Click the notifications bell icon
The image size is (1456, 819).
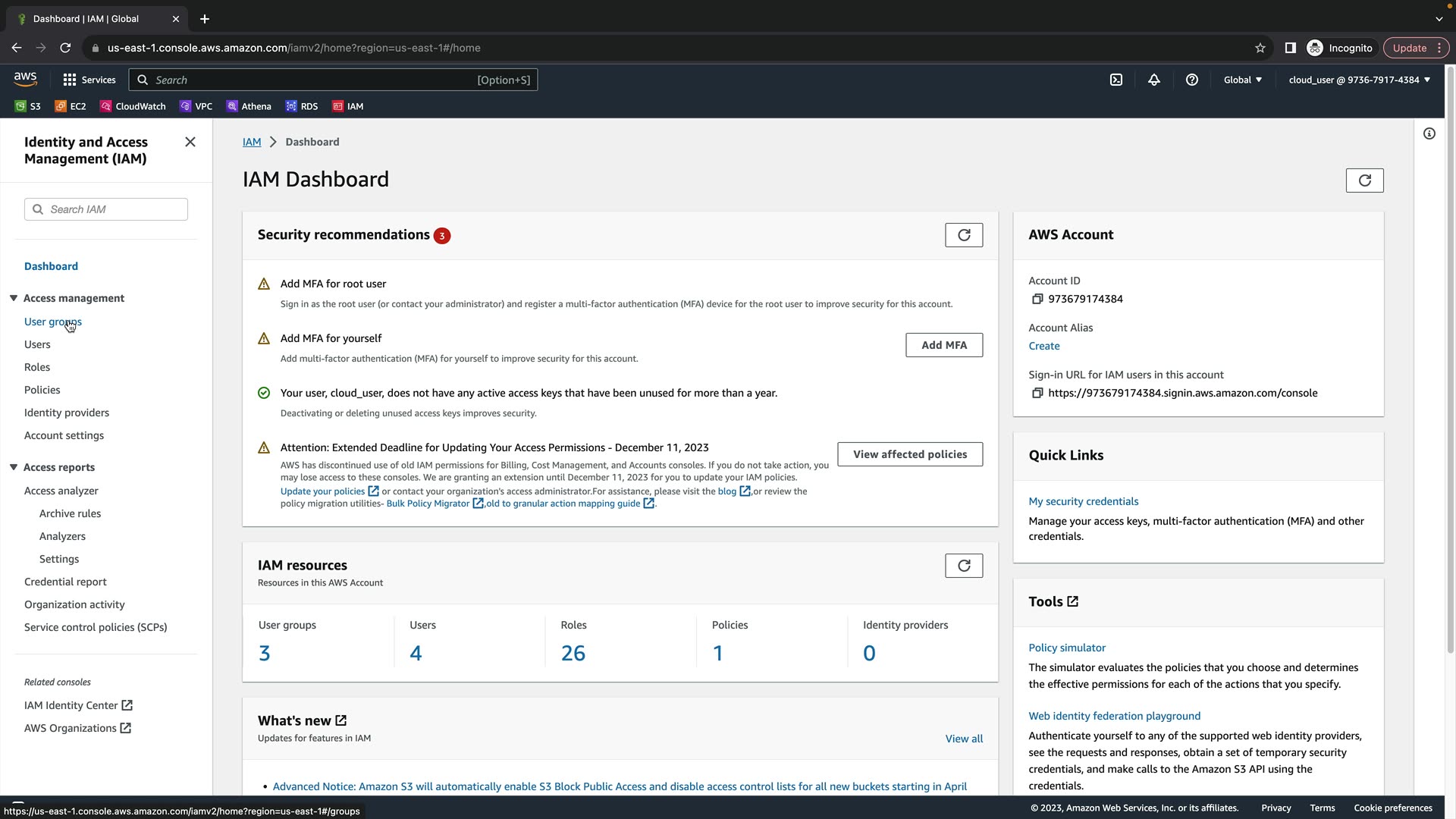[1154, 80]
